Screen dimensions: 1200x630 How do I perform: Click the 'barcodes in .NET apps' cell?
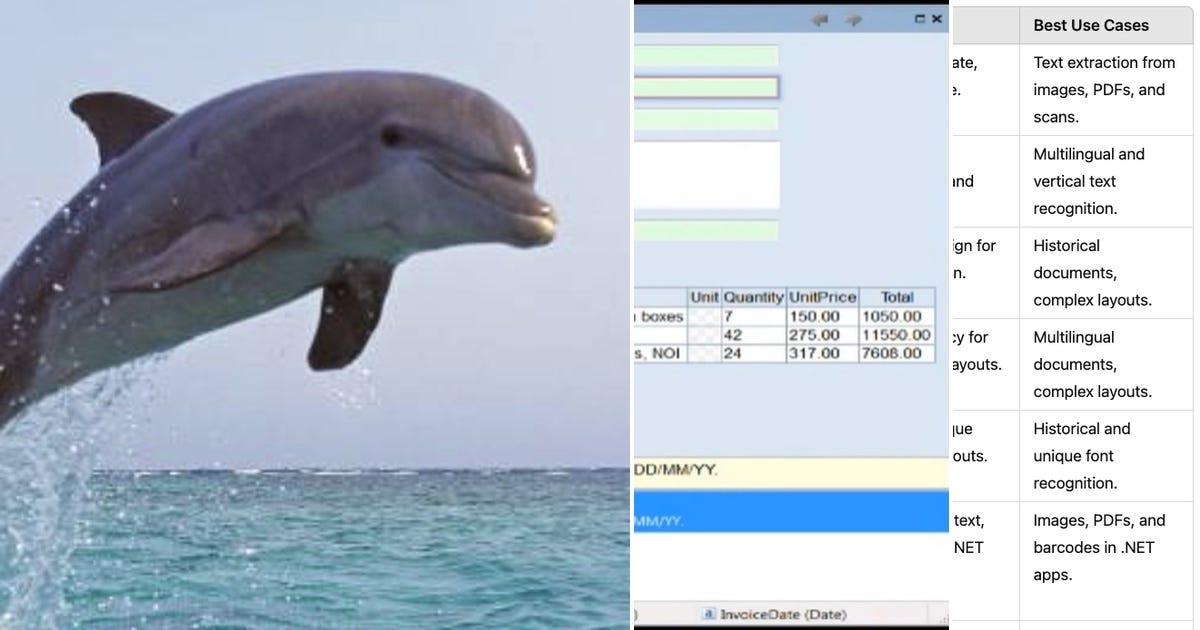(1106, 560)
